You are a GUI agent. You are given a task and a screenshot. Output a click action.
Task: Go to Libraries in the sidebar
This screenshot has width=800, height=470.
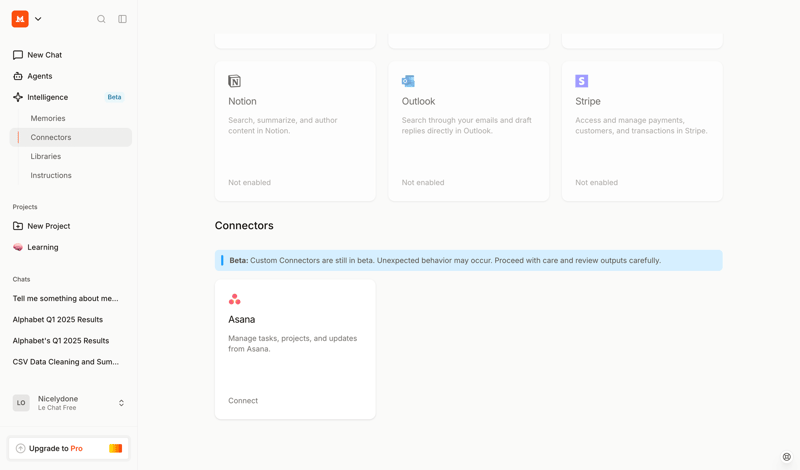click(x=46, y=156)
